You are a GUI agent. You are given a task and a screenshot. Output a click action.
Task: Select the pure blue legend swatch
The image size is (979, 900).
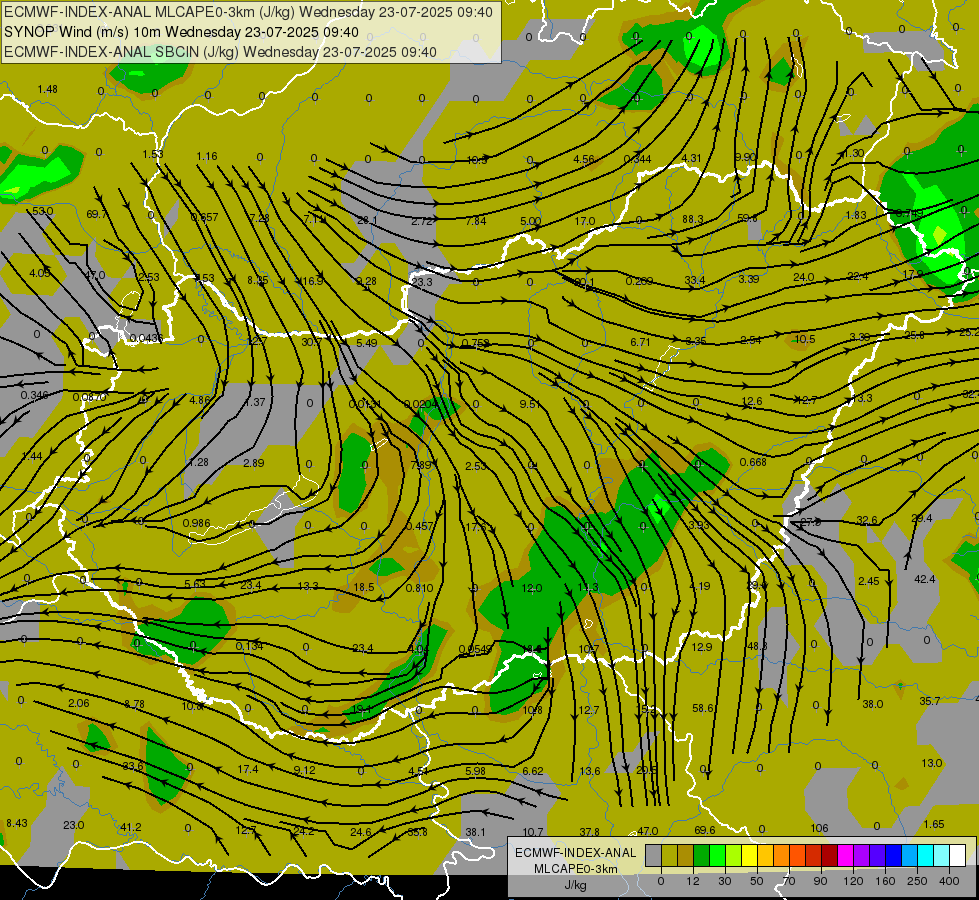pos(893,855)
